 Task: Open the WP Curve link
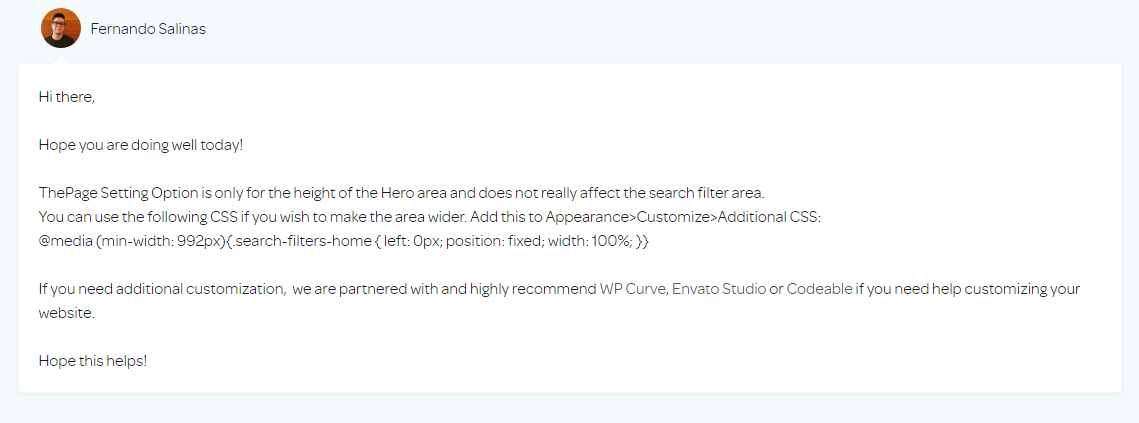[633, 289]
